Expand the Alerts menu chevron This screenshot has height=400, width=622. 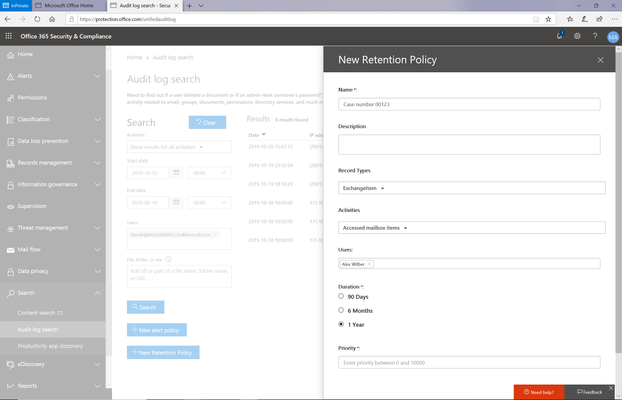click(x=98, y=76)
